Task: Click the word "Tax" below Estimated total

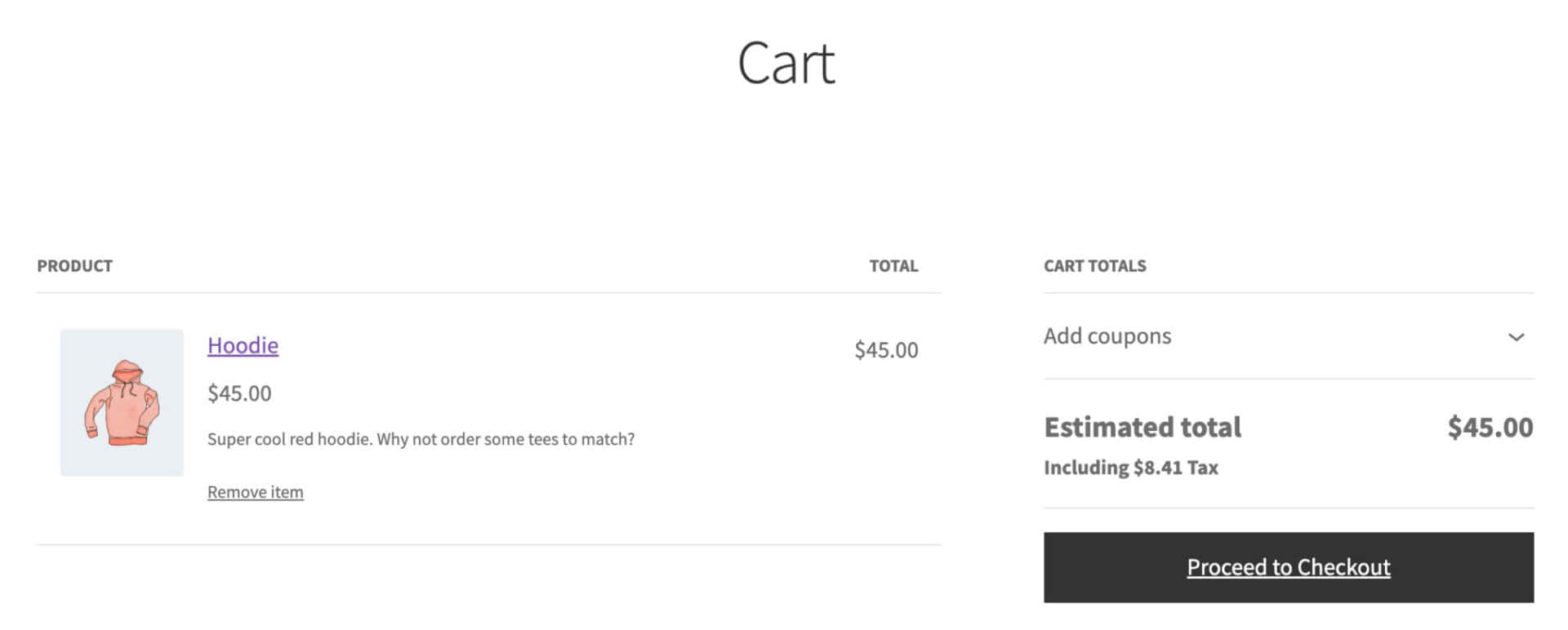Action: click(x=1202, y=468)
